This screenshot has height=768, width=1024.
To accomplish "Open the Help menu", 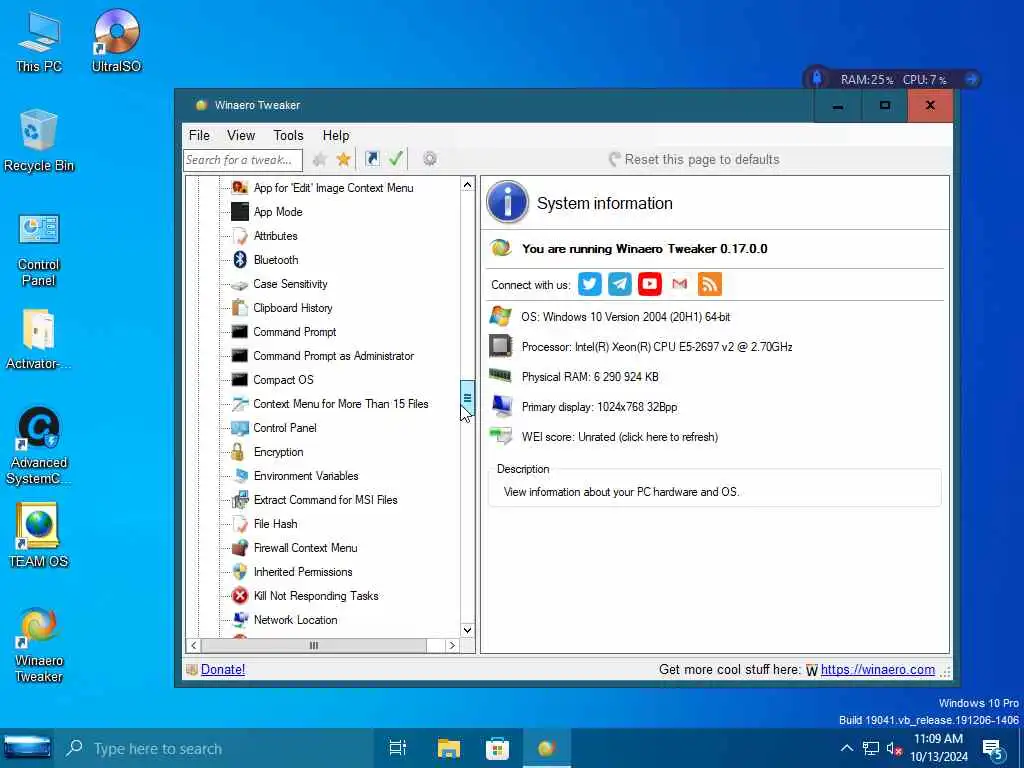I will [x=336, y=135].
